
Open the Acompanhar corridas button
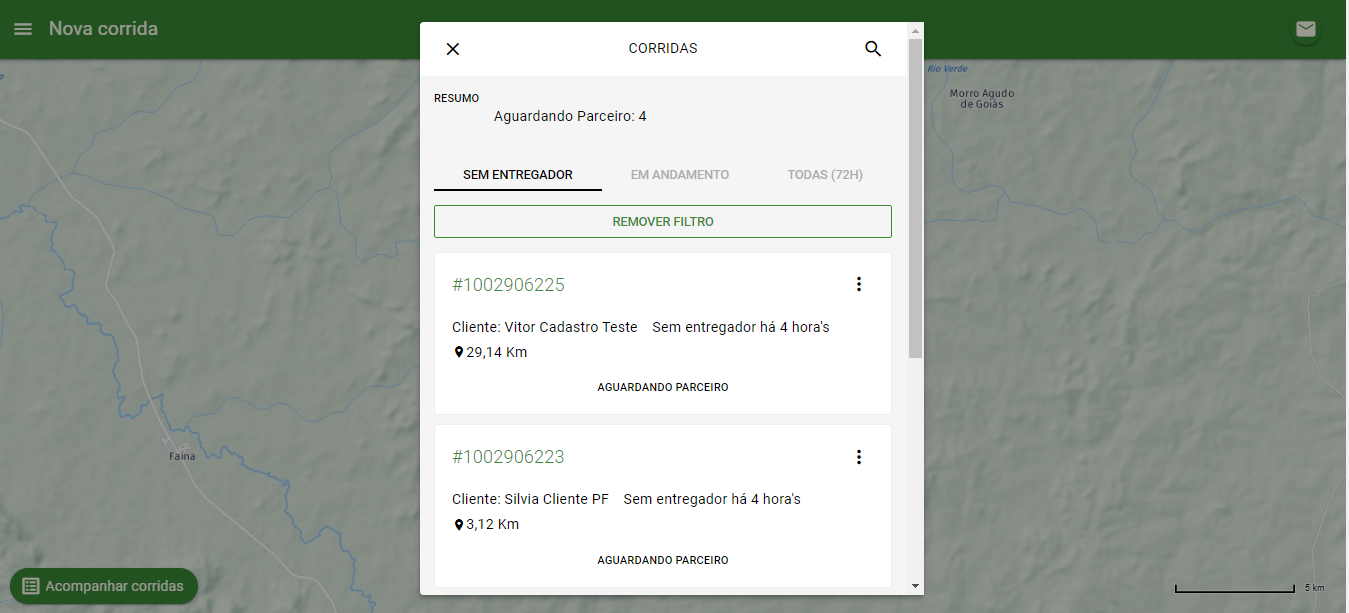(x=104, y=586)
